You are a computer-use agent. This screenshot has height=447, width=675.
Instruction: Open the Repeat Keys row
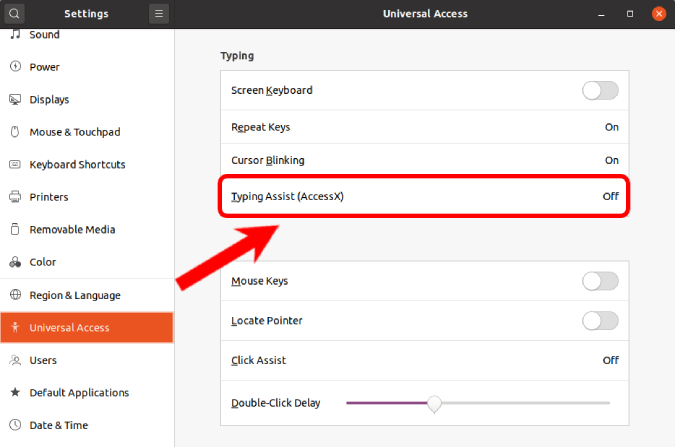click(x=424, y=127)
